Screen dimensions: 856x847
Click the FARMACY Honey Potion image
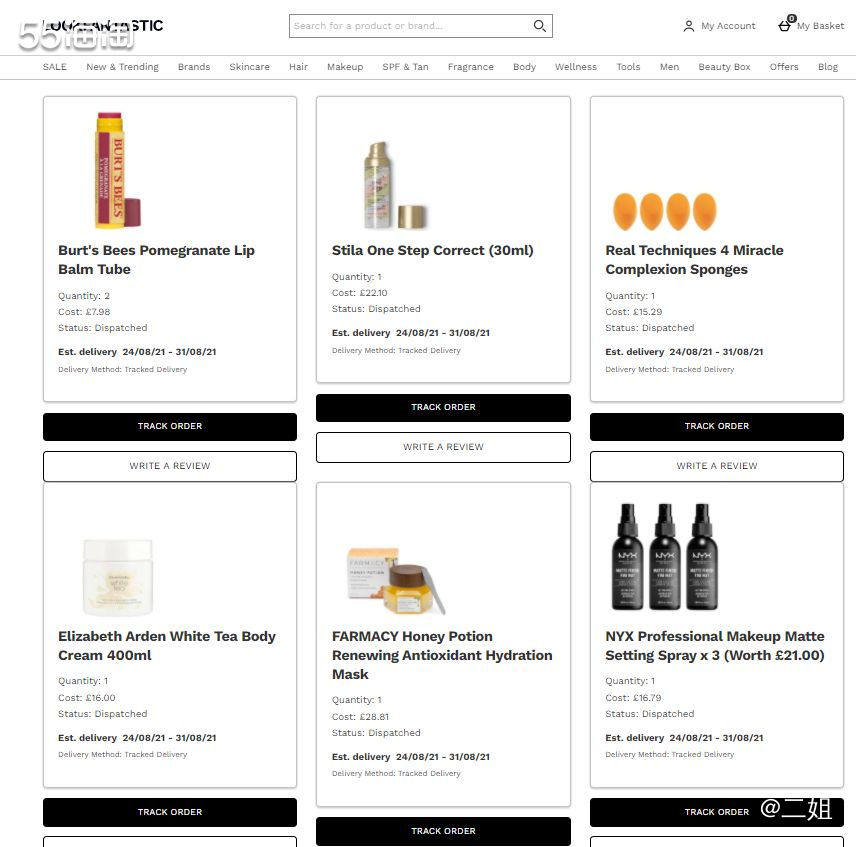click(x=396, y=581)
